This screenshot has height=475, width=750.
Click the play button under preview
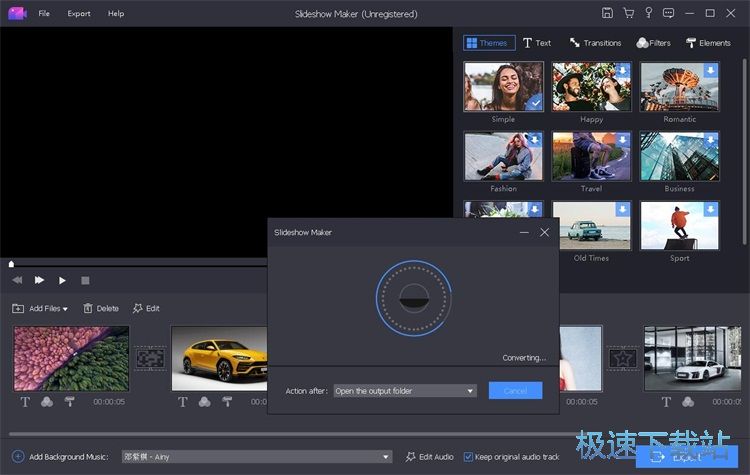point(62,280)
